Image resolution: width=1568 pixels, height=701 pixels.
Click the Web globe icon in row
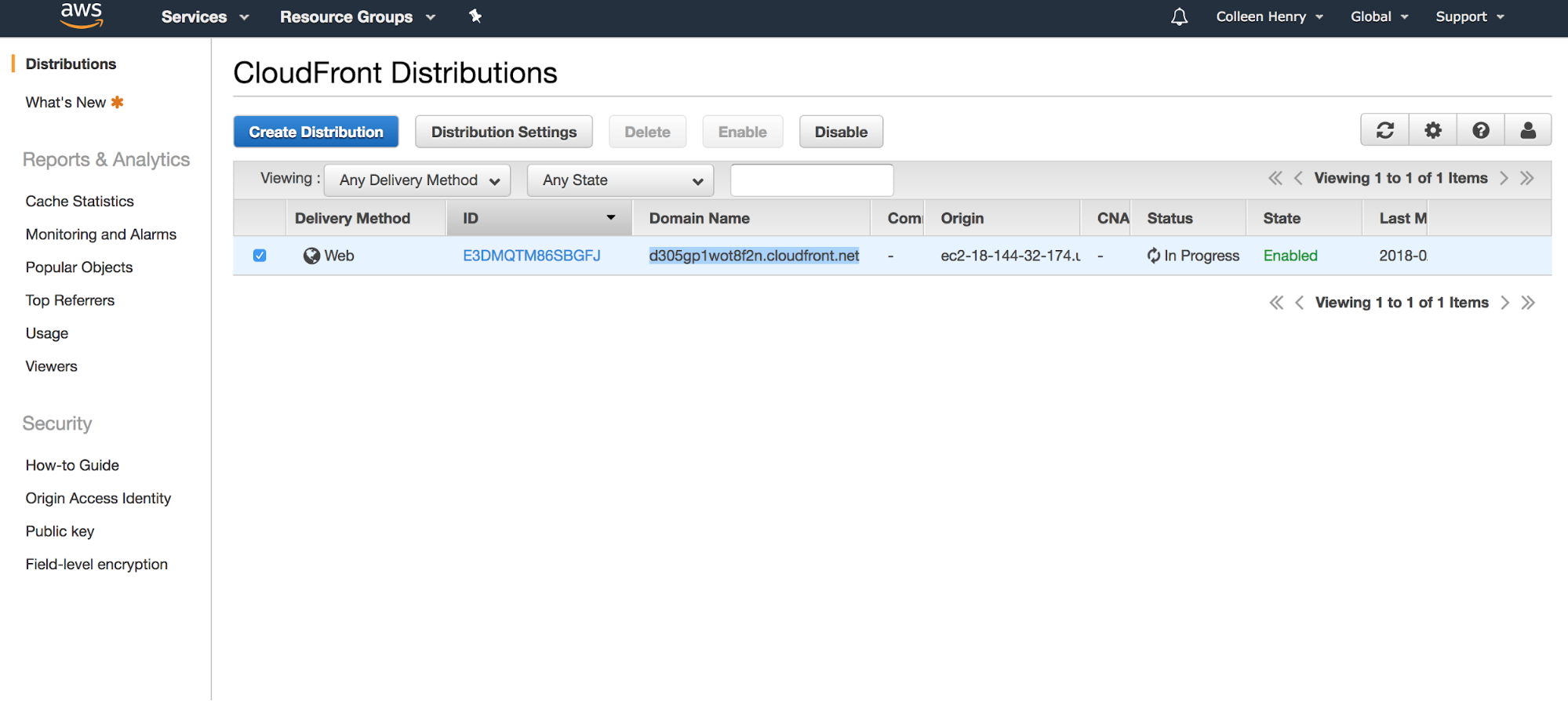(x=311, y=256)
